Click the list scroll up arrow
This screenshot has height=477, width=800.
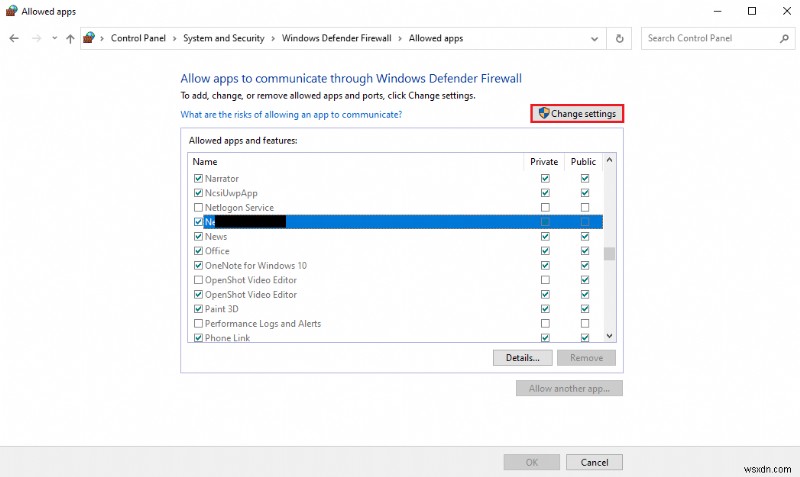[x=609, y=160]
